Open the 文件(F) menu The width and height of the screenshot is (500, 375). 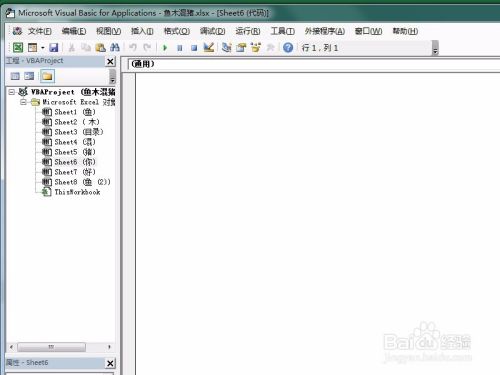click(40, 31)
